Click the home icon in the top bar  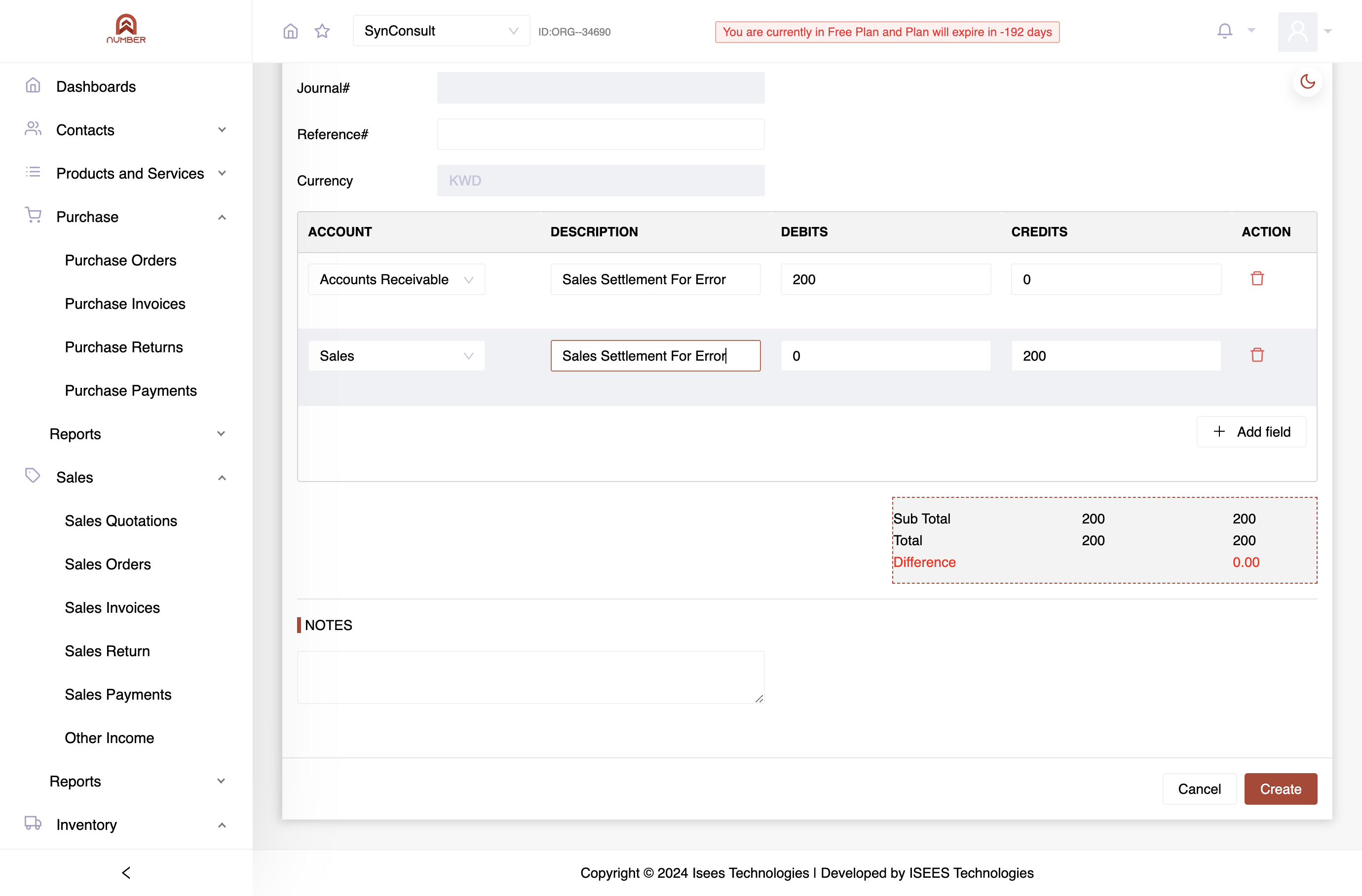coord(291,31)
